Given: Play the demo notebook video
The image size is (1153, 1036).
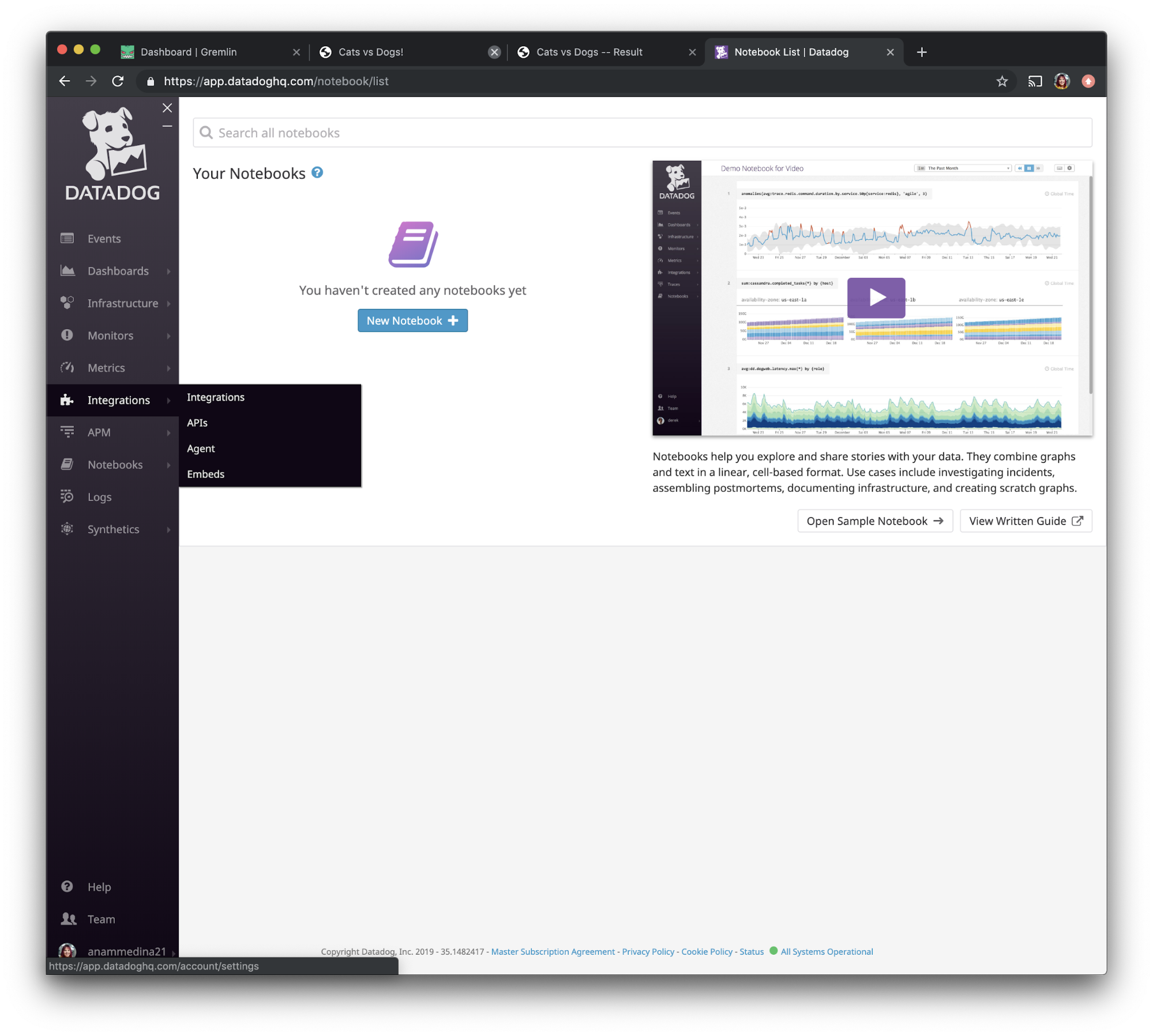Looking at the screenshot, I should coord(876,297).
